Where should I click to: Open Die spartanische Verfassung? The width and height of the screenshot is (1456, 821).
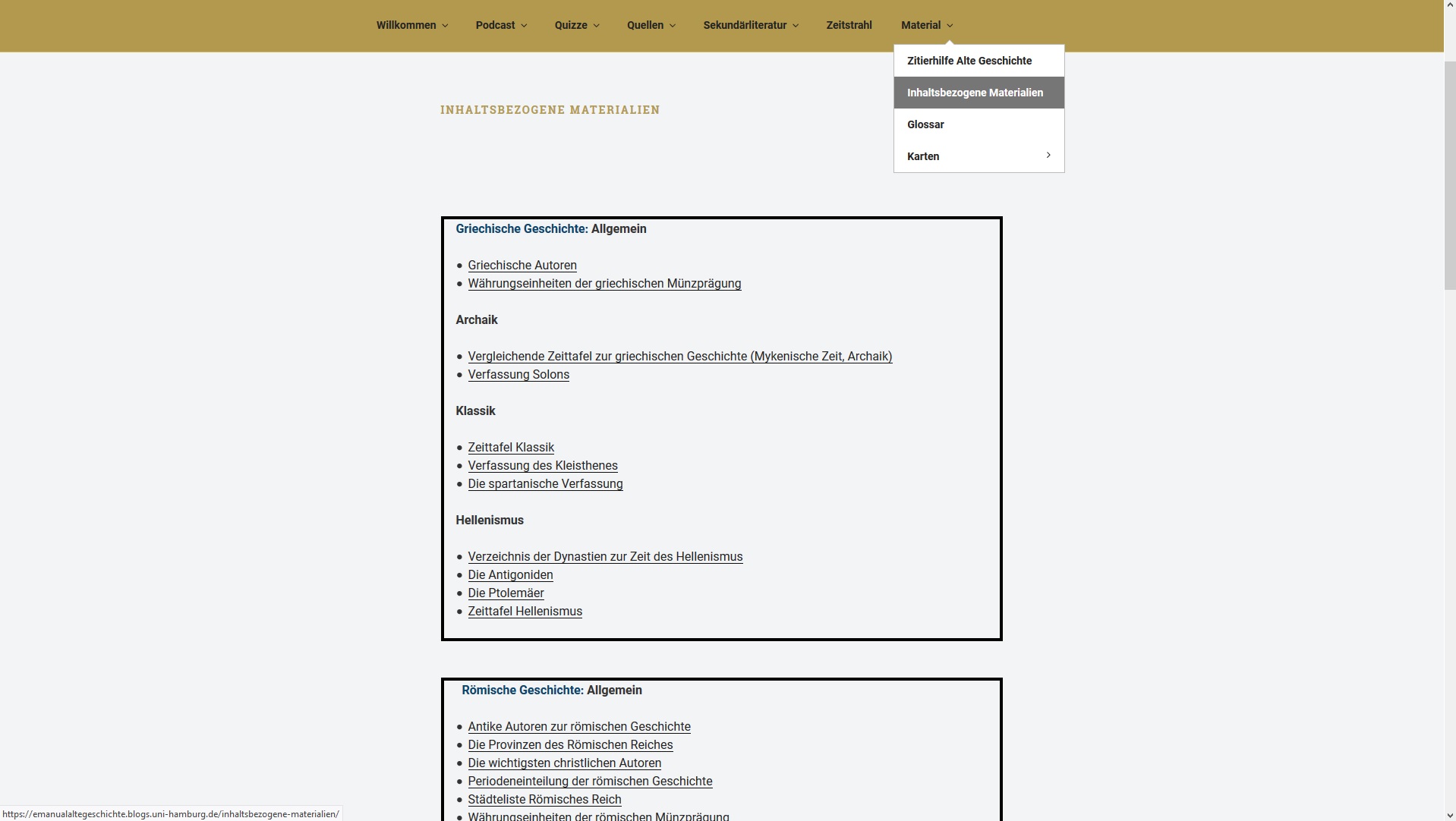point(545,484)
